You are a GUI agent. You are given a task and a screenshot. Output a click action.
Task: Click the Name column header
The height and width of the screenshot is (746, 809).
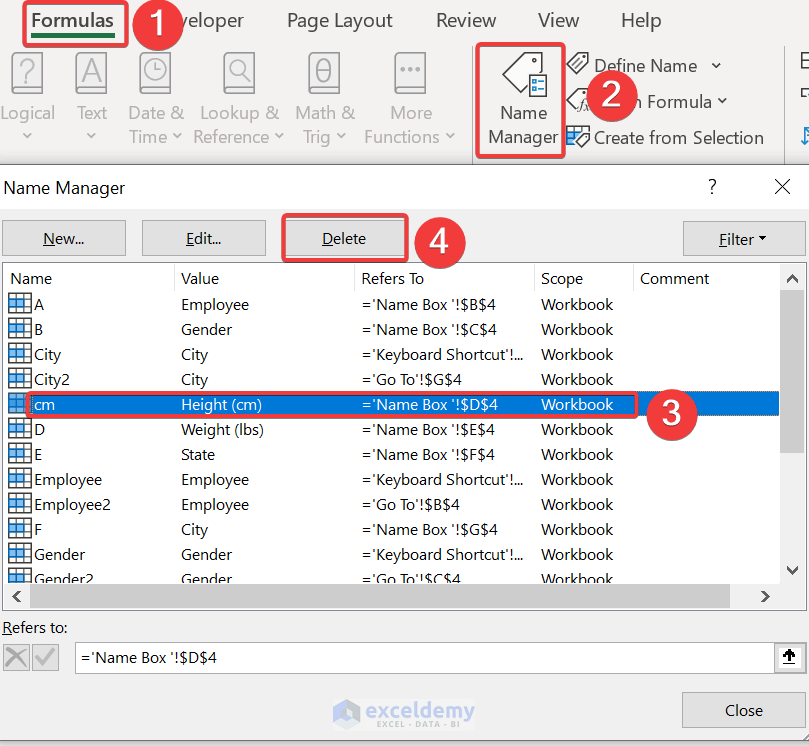(x=90, y=279)
